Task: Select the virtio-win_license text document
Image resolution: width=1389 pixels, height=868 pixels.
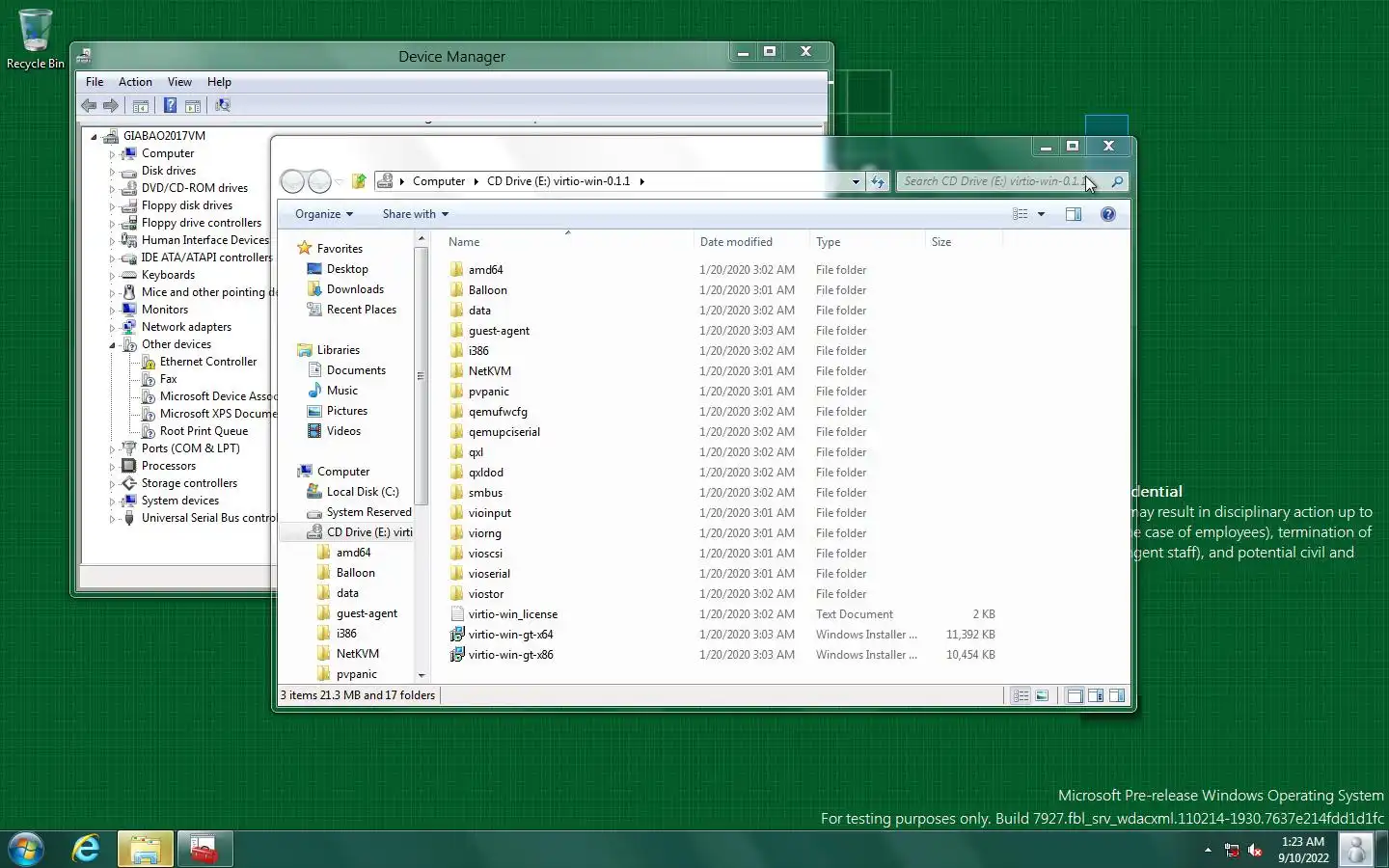Action: click(x=512, y=614)
